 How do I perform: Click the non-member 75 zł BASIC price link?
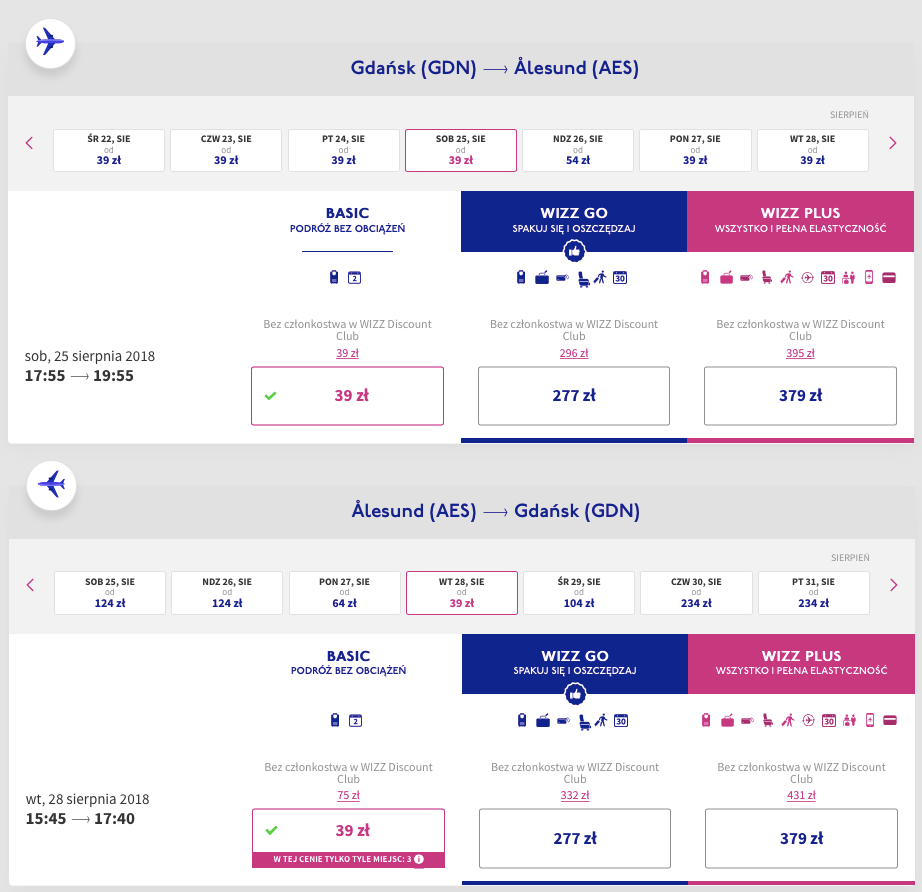click(348, 796)
